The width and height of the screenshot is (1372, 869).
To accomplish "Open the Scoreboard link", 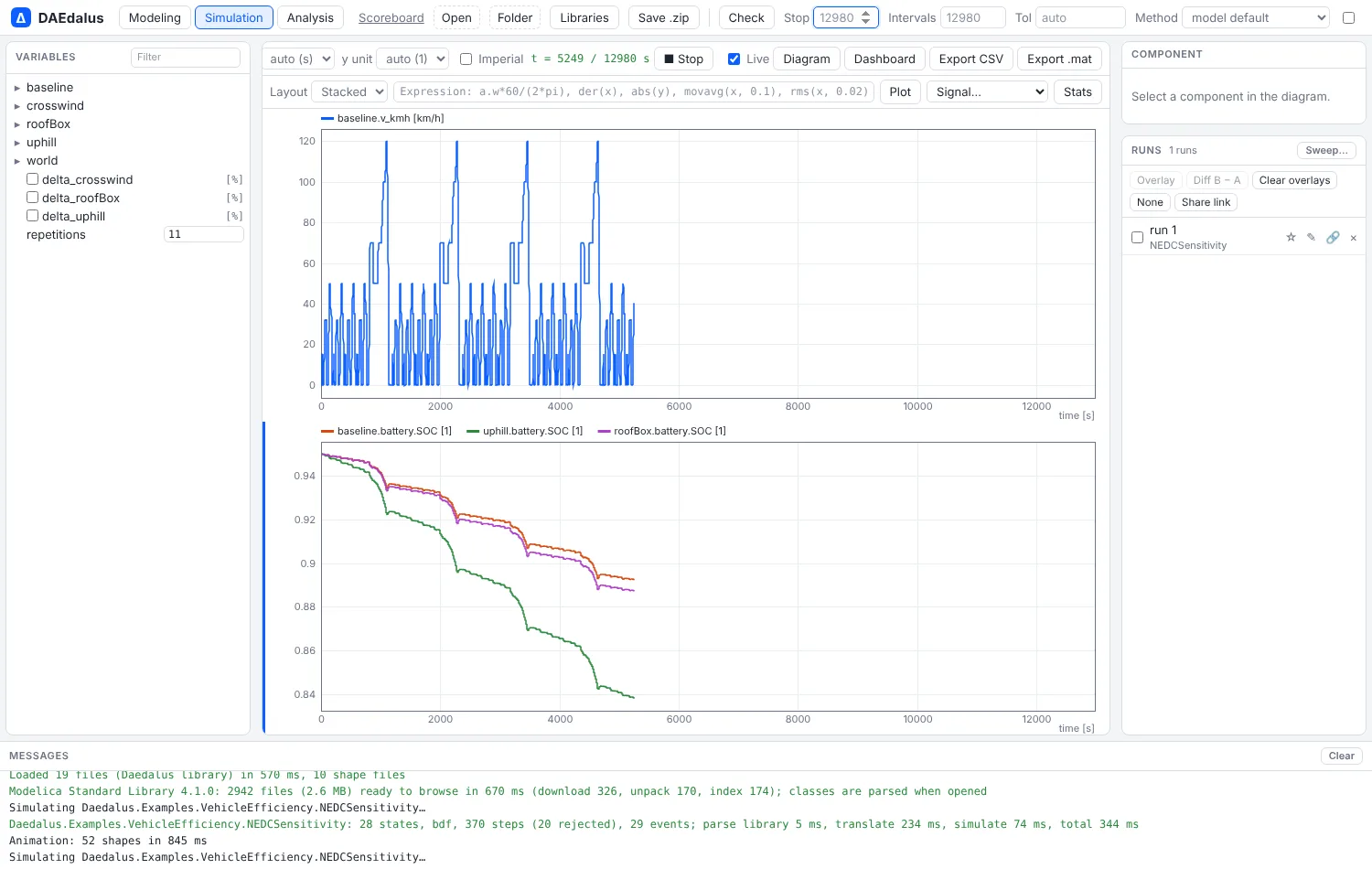I will click(x=391, y=17).
